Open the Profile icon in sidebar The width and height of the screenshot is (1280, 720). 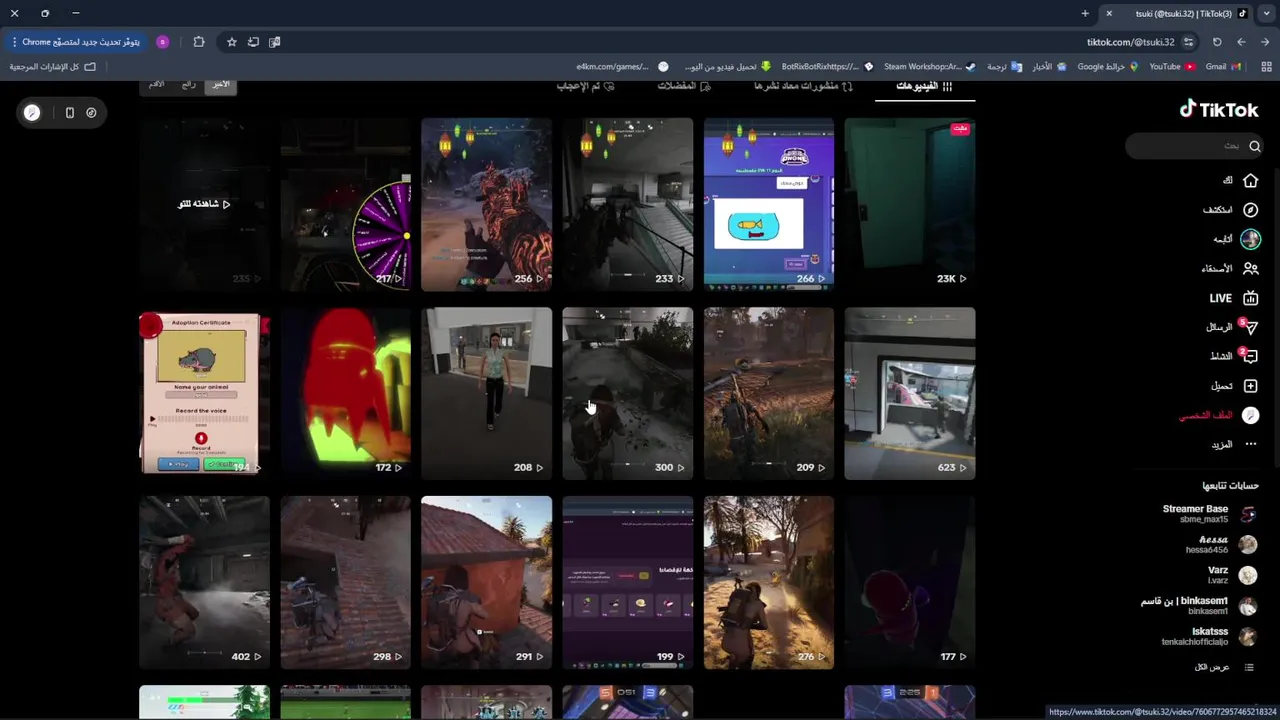click(x=1250, y=415)
